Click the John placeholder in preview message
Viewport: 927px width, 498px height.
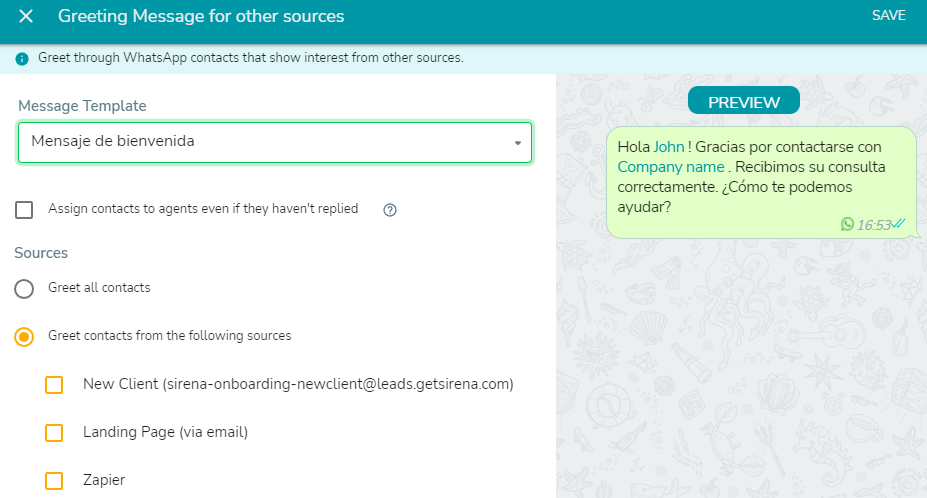click(669, 147)
